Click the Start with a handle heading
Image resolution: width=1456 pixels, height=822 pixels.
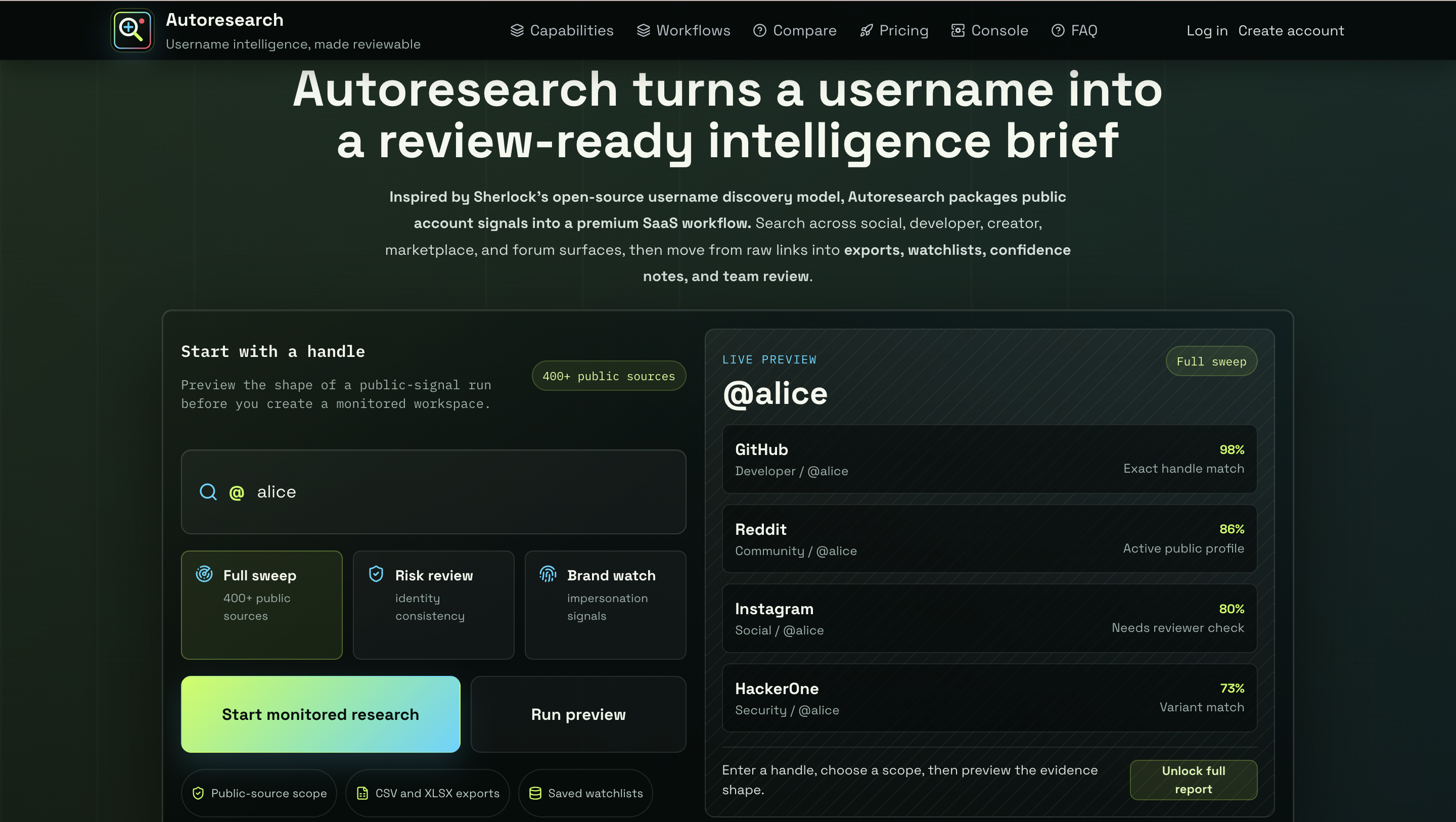coord(273,352)
